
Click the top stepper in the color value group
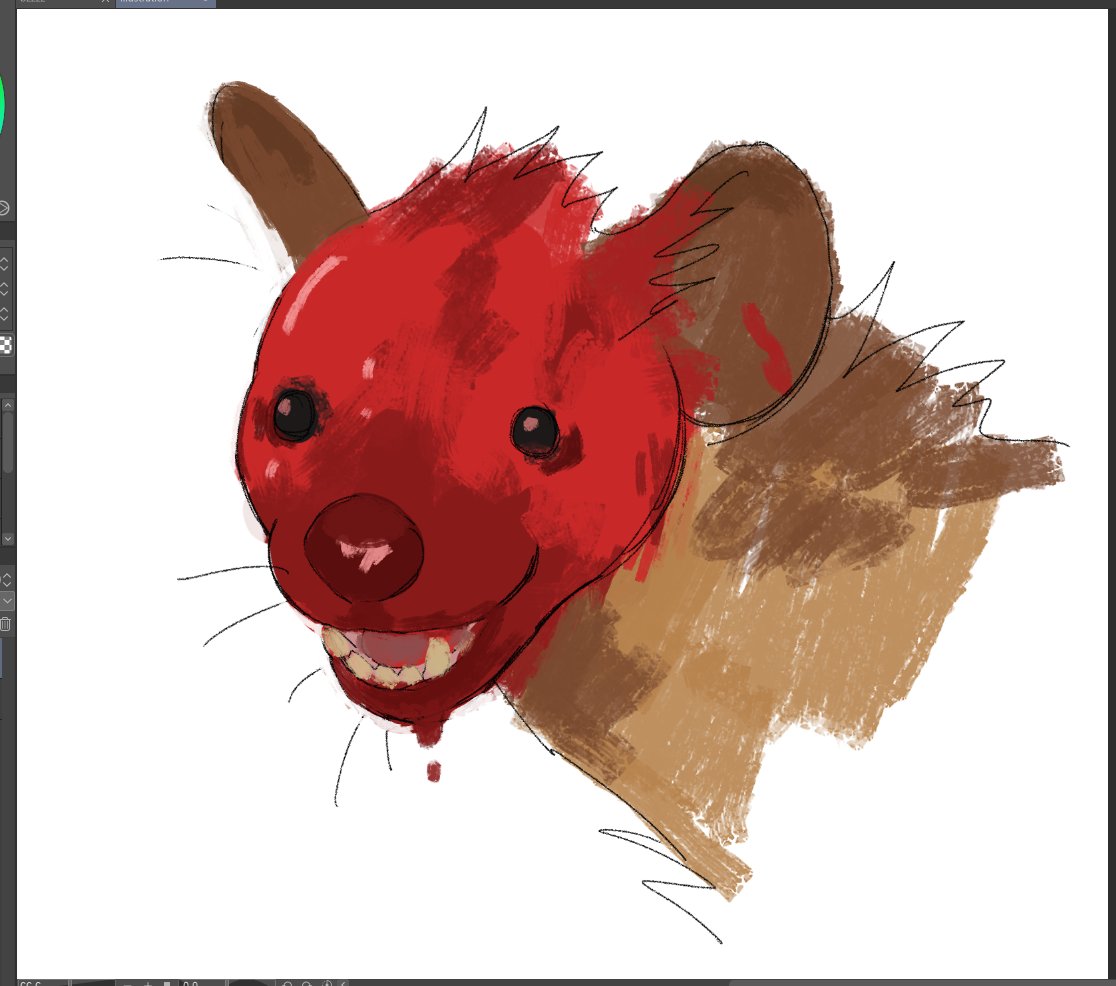click(4, 264)
